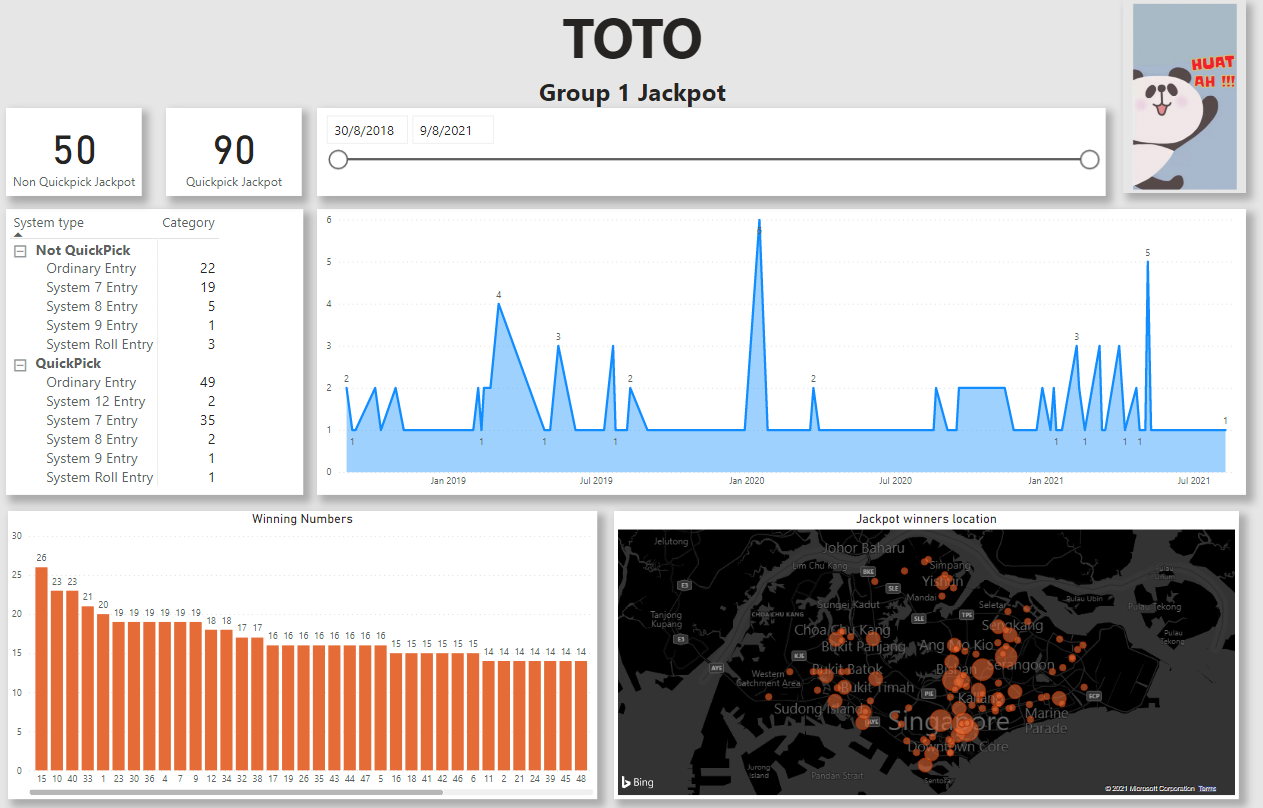The image size is (1263, 808).
Task: Sort by System type column header
Action: tap(49, 223)
